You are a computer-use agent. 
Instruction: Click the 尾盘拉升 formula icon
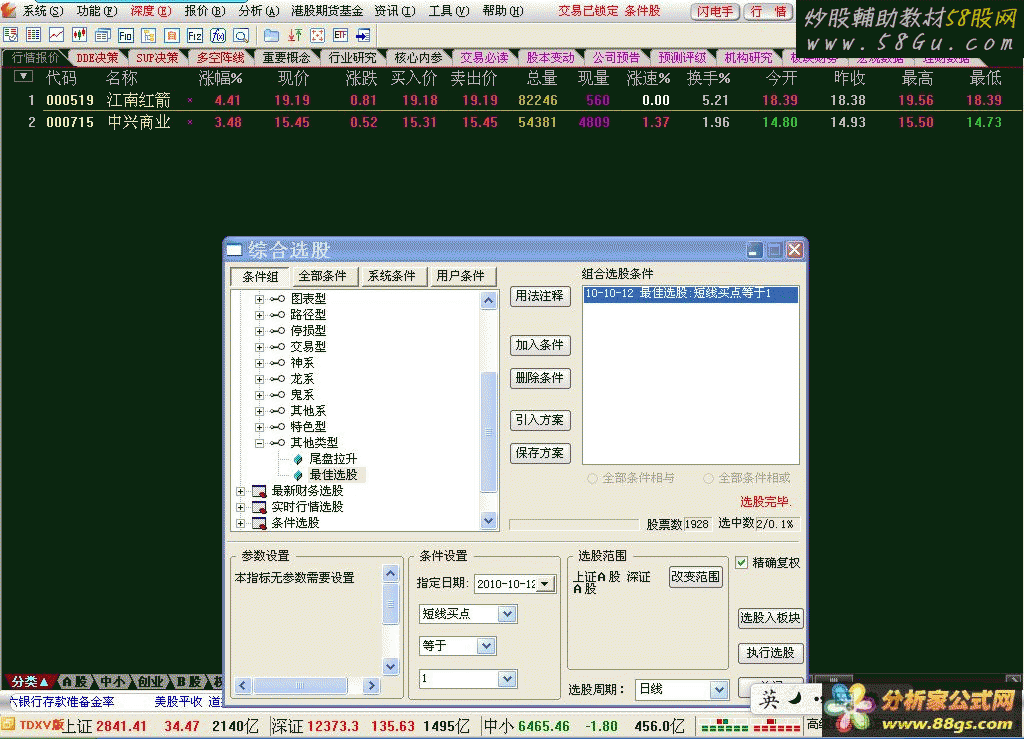[x=298, y=459]
